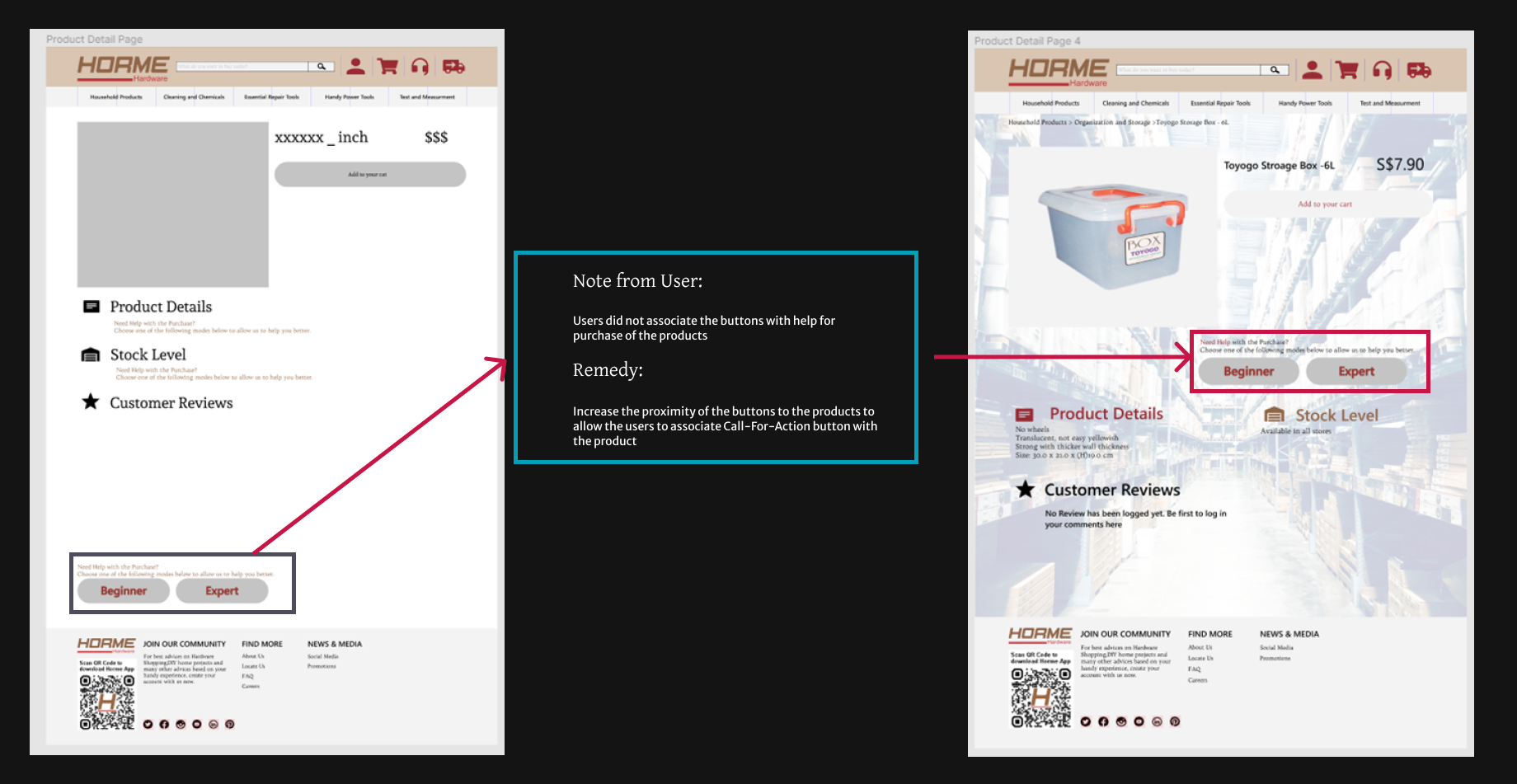Click the headset support icon on Product Detail Page 4
Screen dimensions: 1517x784
click(1383, 70)
